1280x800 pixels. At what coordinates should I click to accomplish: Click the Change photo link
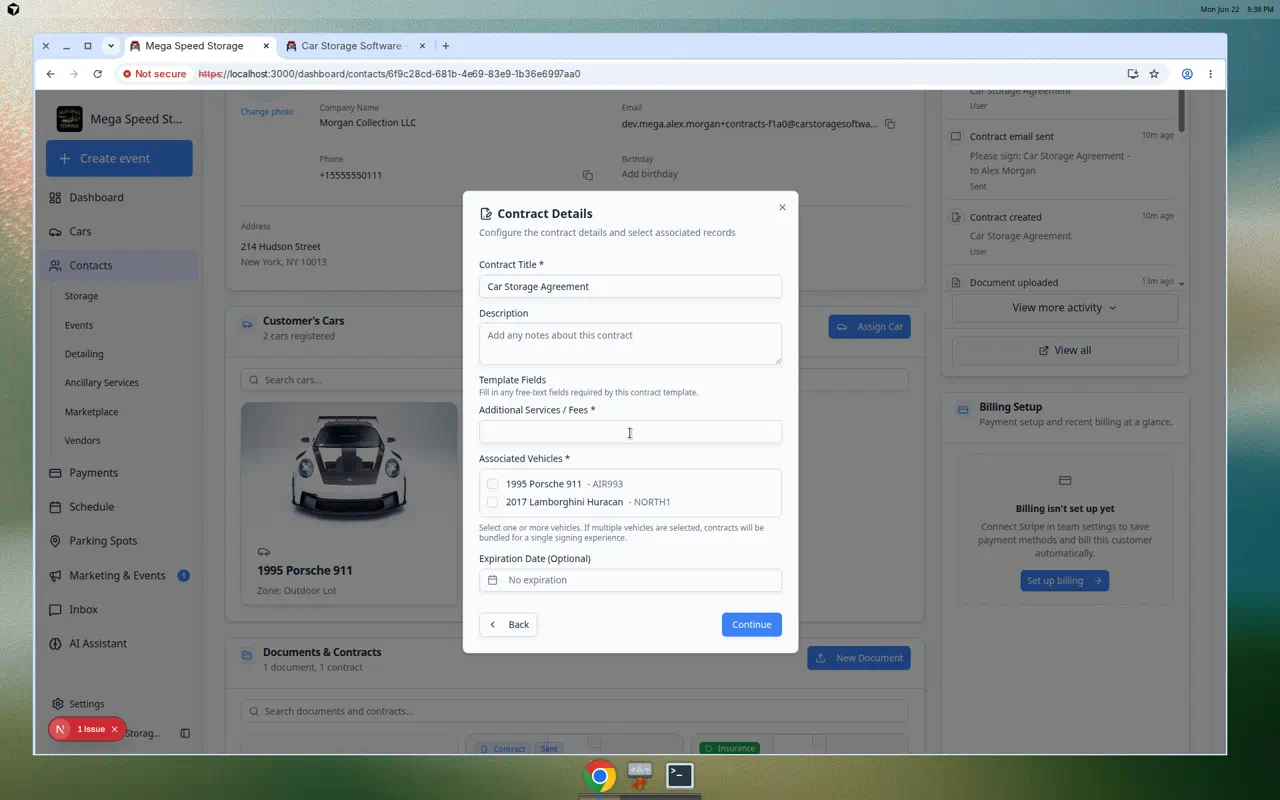pos(267,112)
